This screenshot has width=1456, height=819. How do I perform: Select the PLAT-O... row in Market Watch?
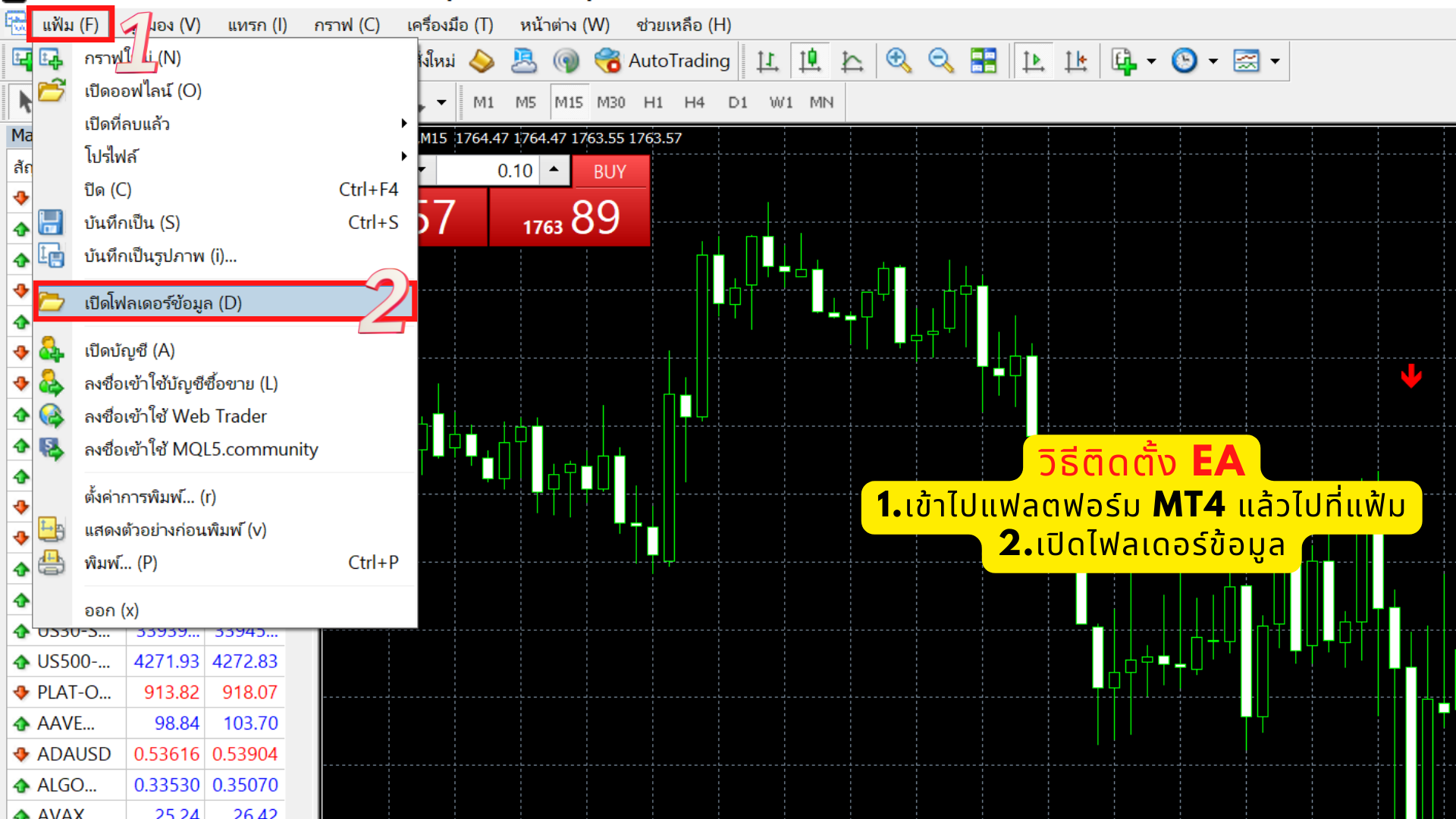146,692
